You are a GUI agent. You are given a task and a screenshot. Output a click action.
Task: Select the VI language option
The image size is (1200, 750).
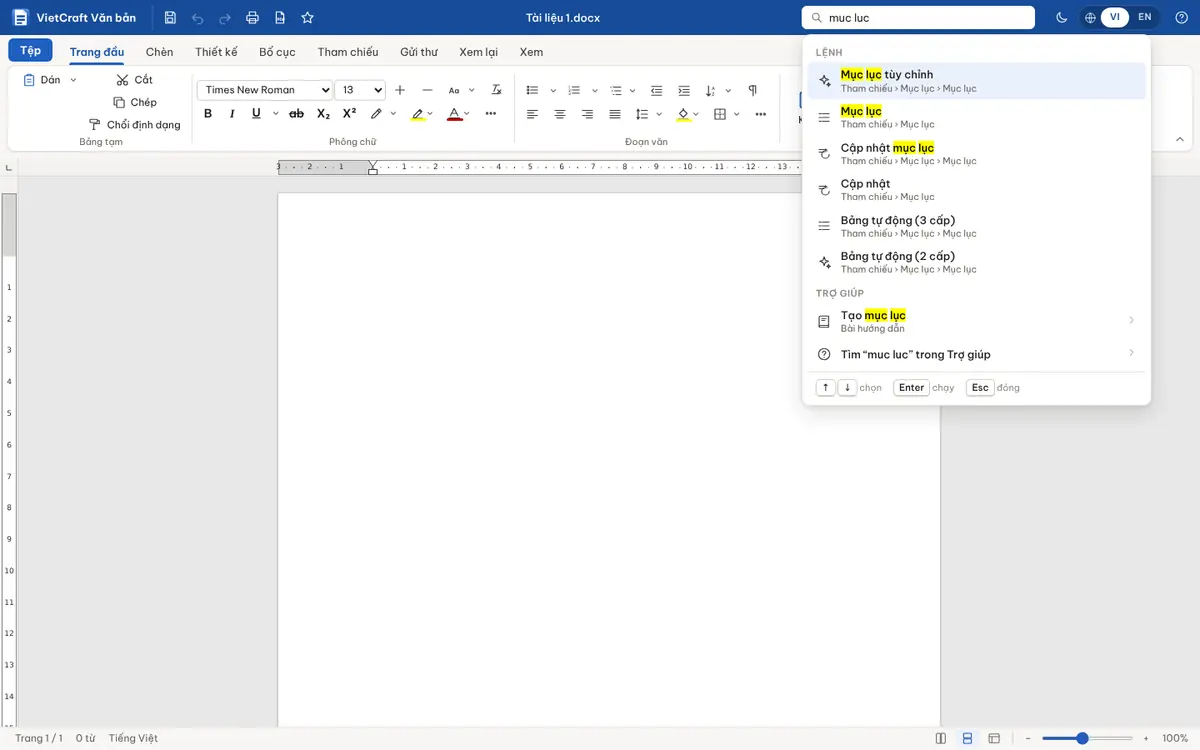(1115, 18)
